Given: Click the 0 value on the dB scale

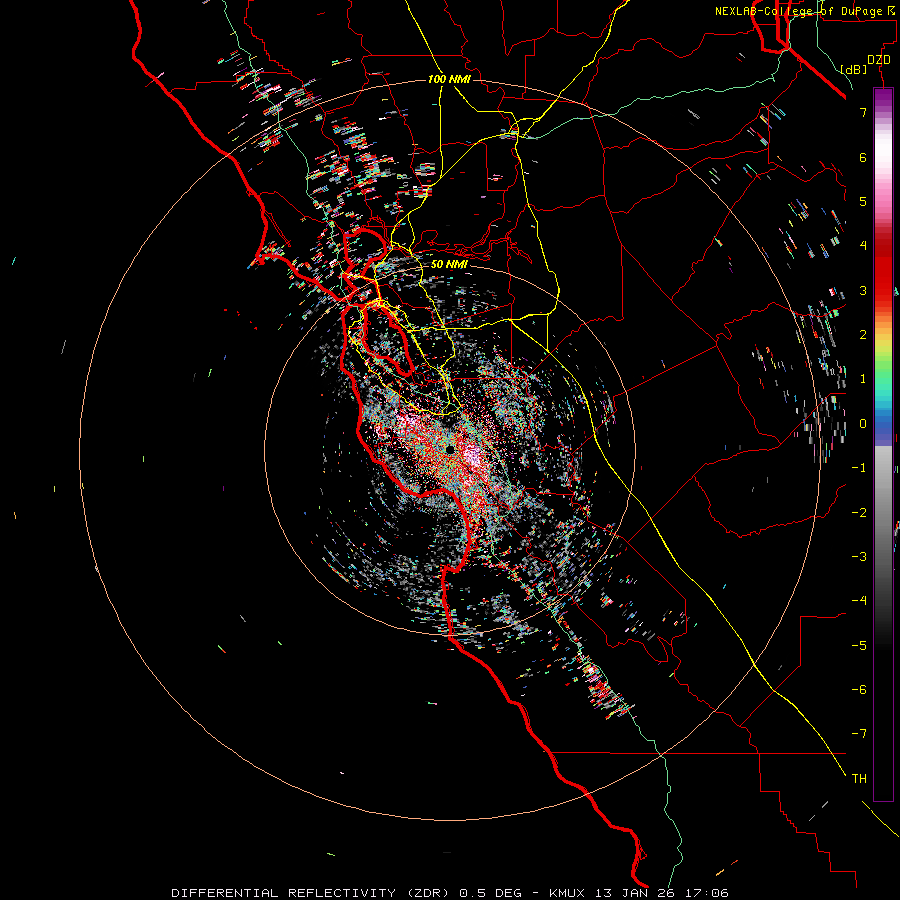Looking at the screenshot, I should [863, 424].
